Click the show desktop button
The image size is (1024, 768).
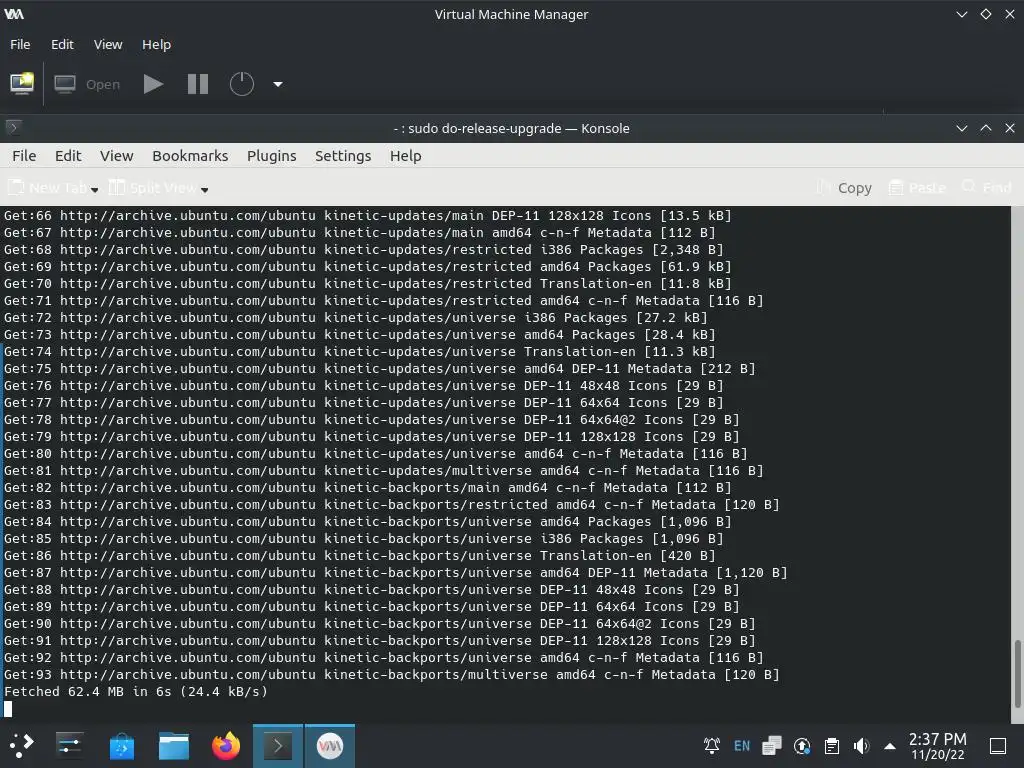tap(998, 745)
